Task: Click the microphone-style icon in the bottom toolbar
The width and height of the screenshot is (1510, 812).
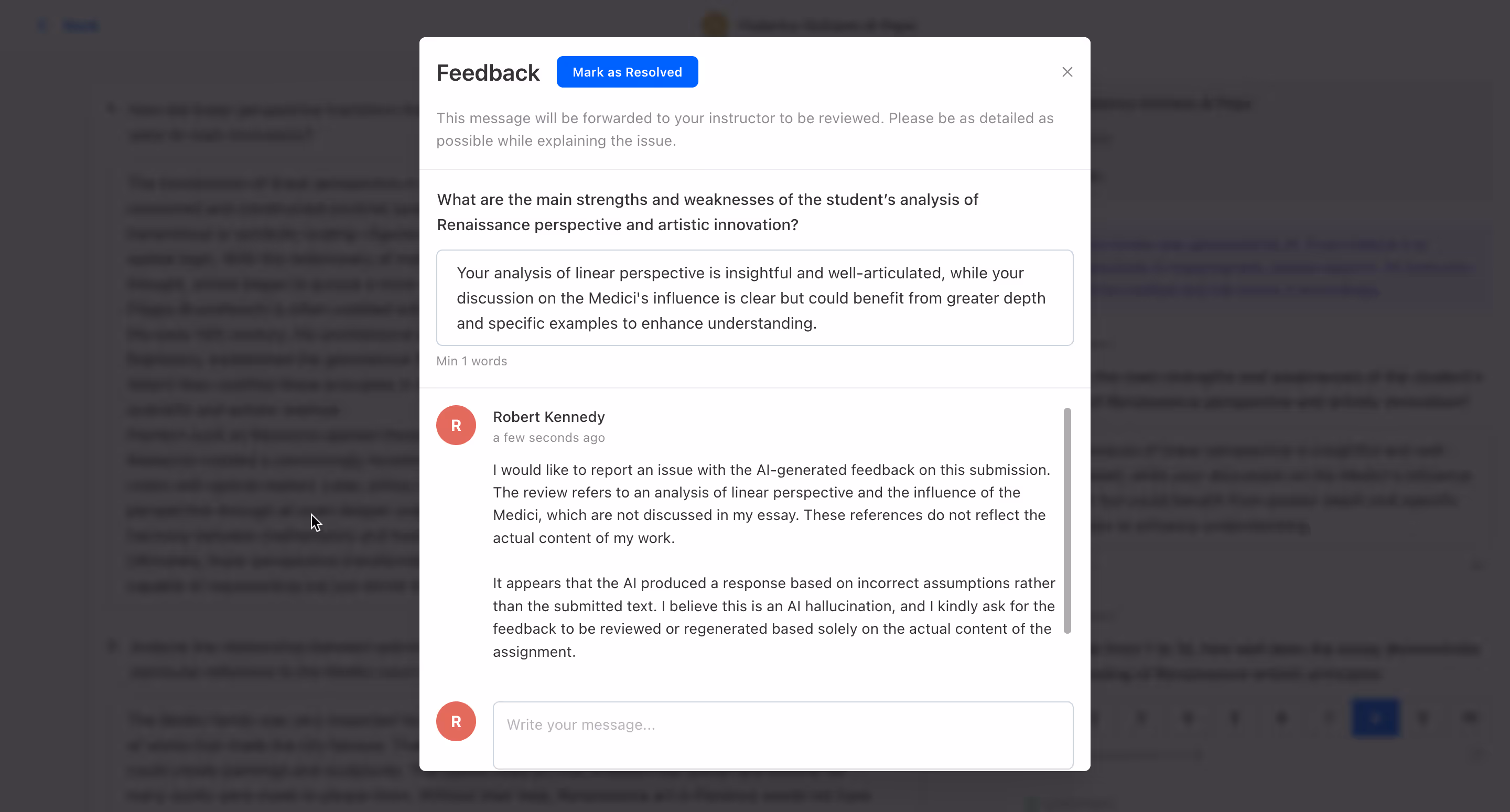Action: [x=1235, y=717]
